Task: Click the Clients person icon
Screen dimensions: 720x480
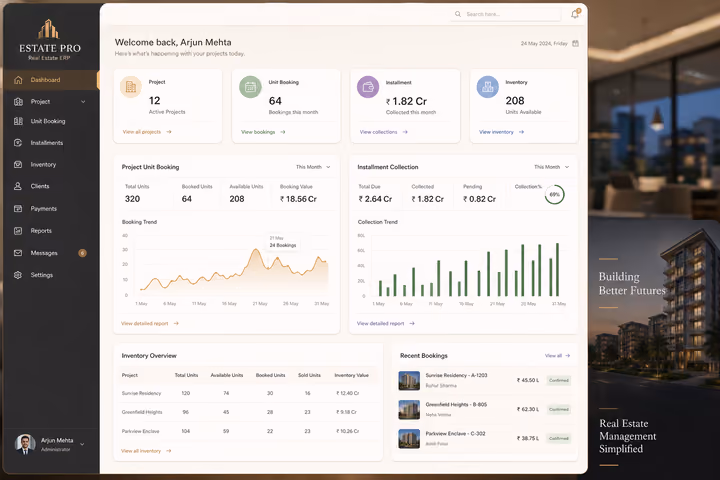Action: click(18, 186)
